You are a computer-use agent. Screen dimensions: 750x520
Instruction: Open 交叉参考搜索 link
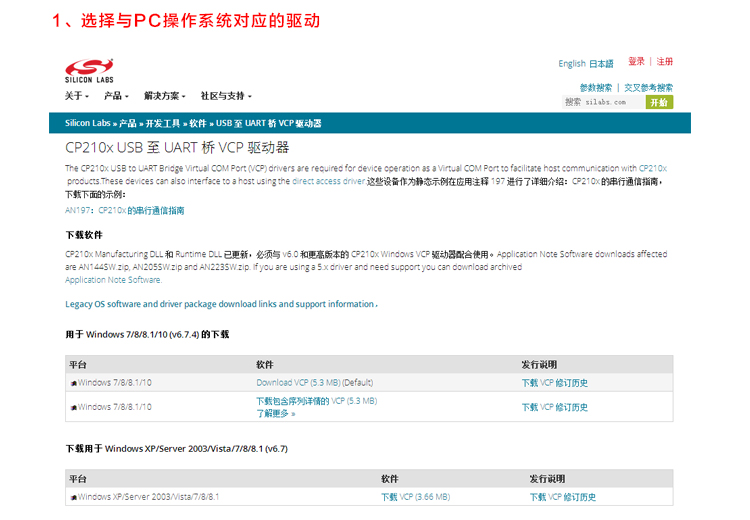648,88
